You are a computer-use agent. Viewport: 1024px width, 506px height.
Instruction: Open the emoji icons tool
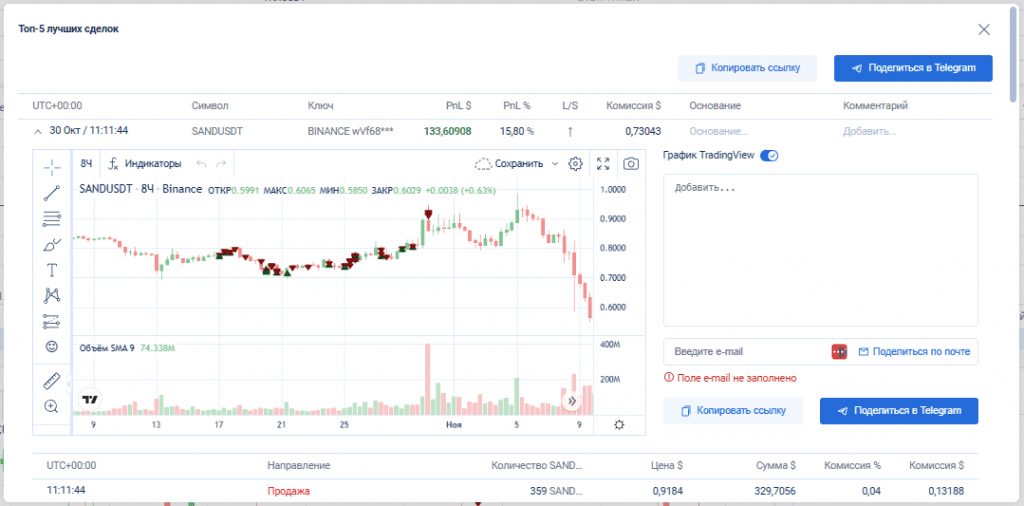52,346
